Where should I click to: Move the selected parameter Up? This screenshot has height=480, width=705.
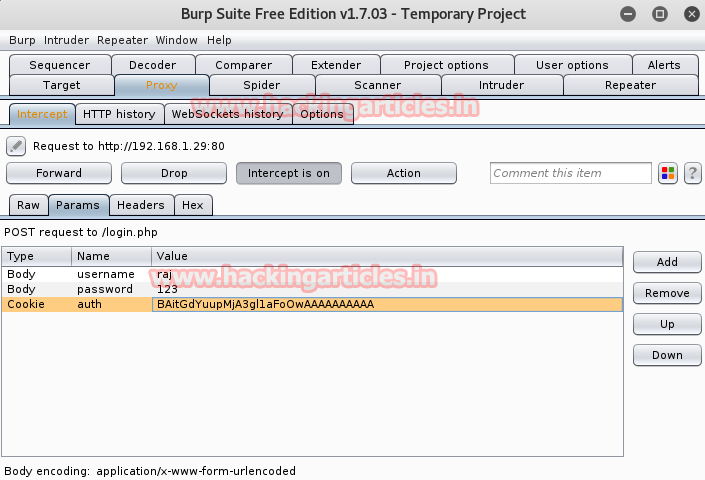coord(667,324)
